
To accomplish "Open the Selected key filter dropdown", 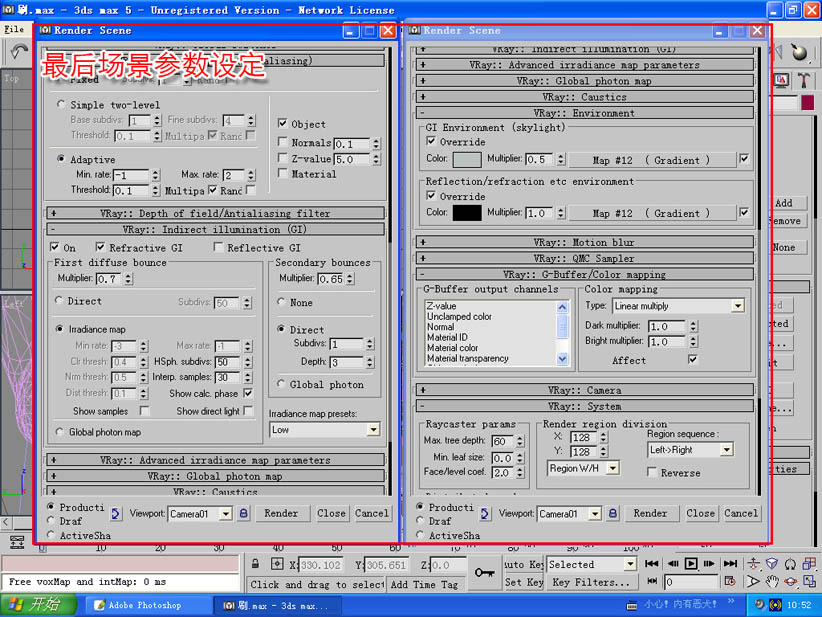I will pyautogui.click(x=630, y=564).
